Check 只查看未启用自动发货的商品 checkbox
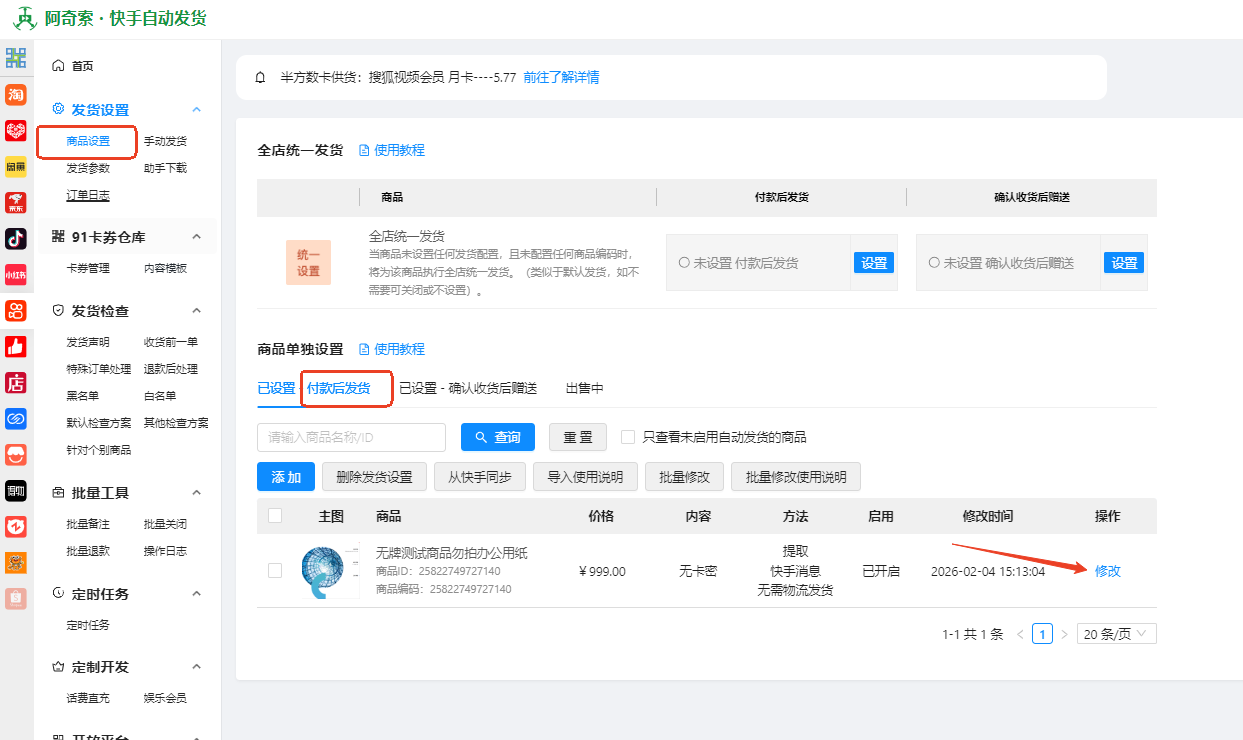Screen dimensions: 1243x740 coord(628,437)
